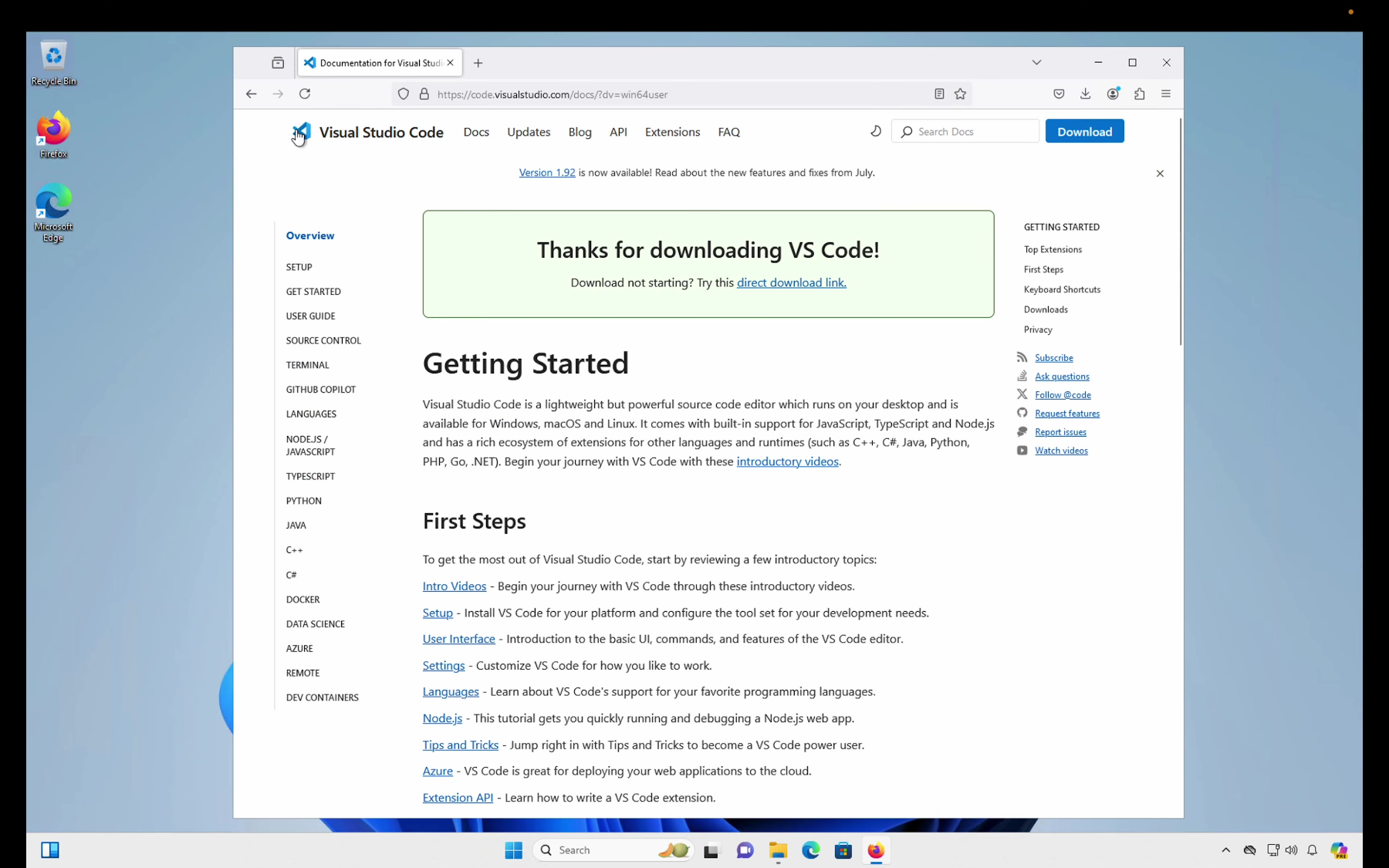Expand the GET STARTED sidebar section

point(313,292)
